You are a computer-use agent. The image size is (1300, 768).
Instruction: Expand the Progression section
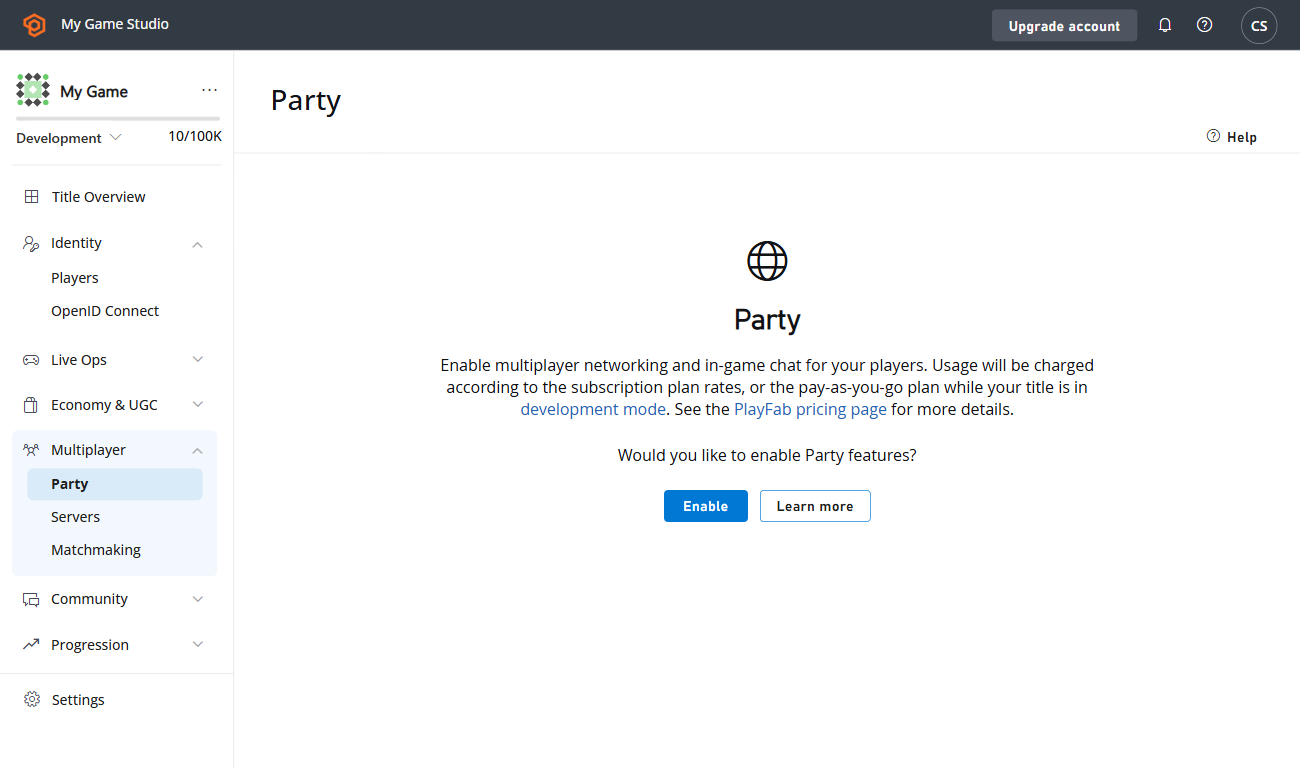click(197, 644)
